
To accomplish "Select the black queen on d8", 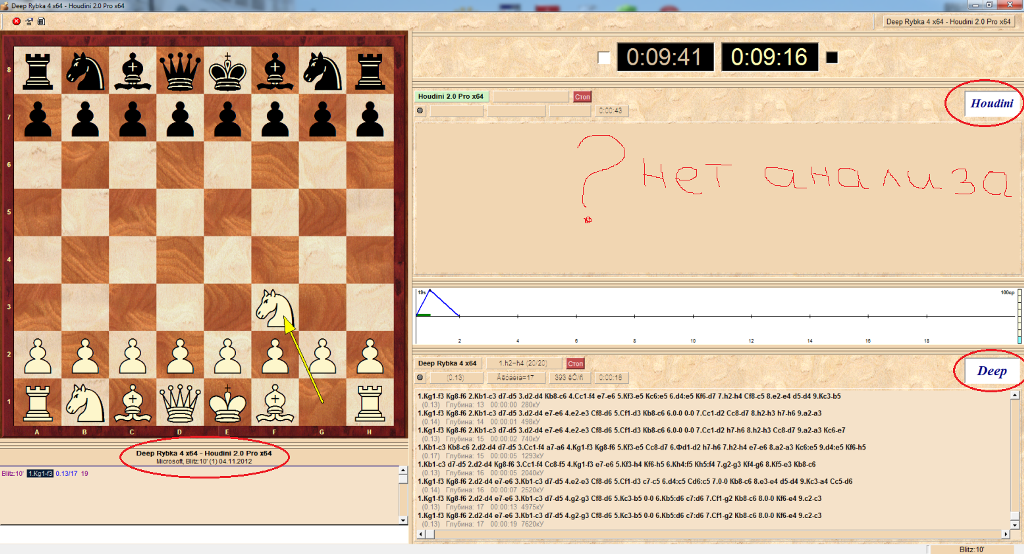I will click(x=180, y=70).
